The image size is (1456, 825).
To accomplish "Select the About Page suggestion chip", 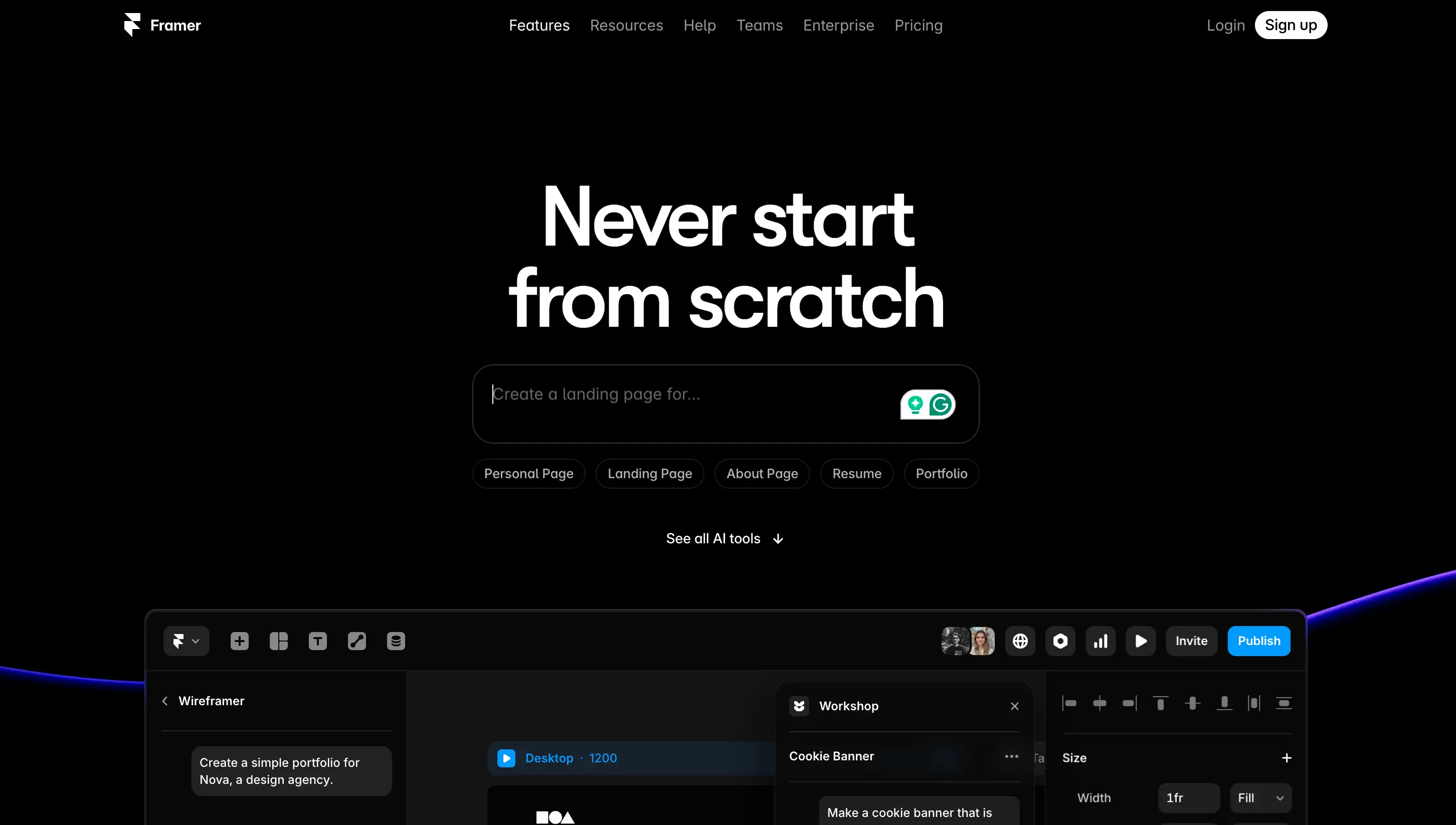I will click(762, 474).
